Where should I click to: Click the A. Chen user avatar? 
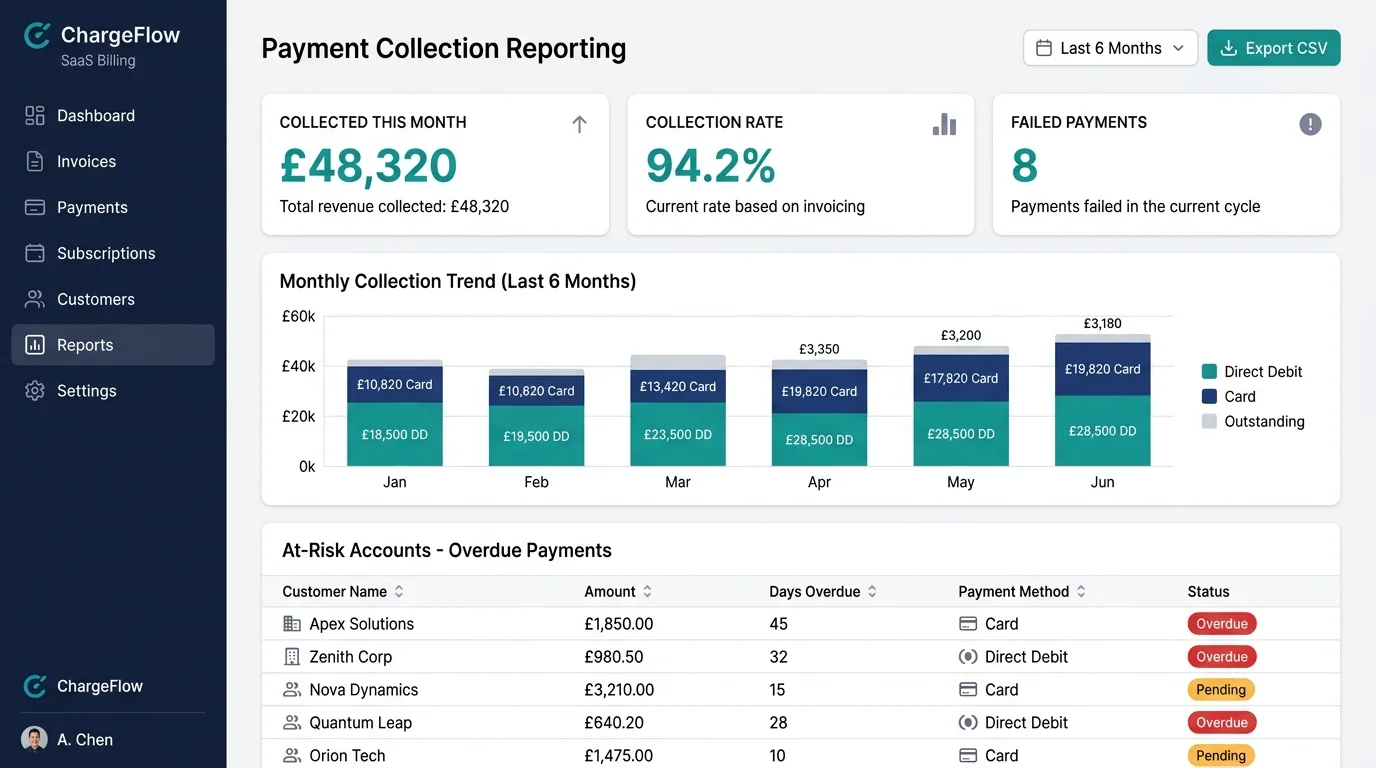(36, 738)
